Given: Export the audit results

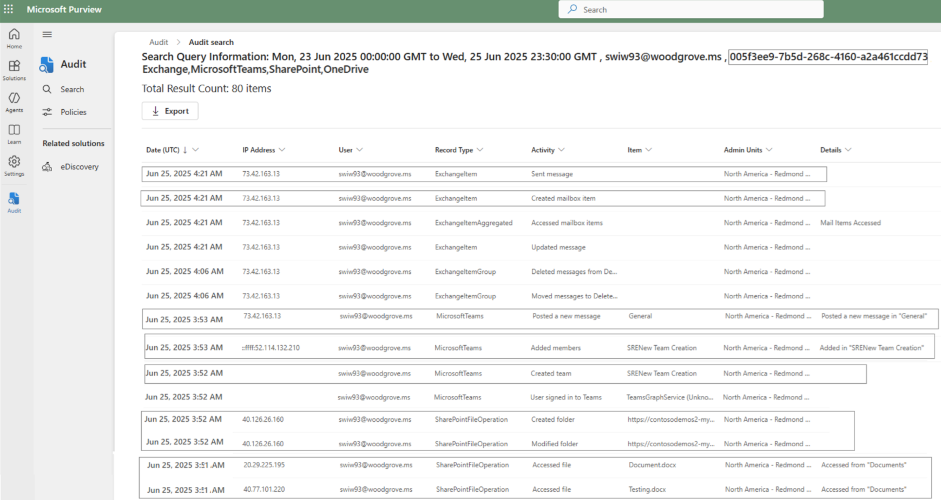Looking at the screenshot, I should [170, 111].
